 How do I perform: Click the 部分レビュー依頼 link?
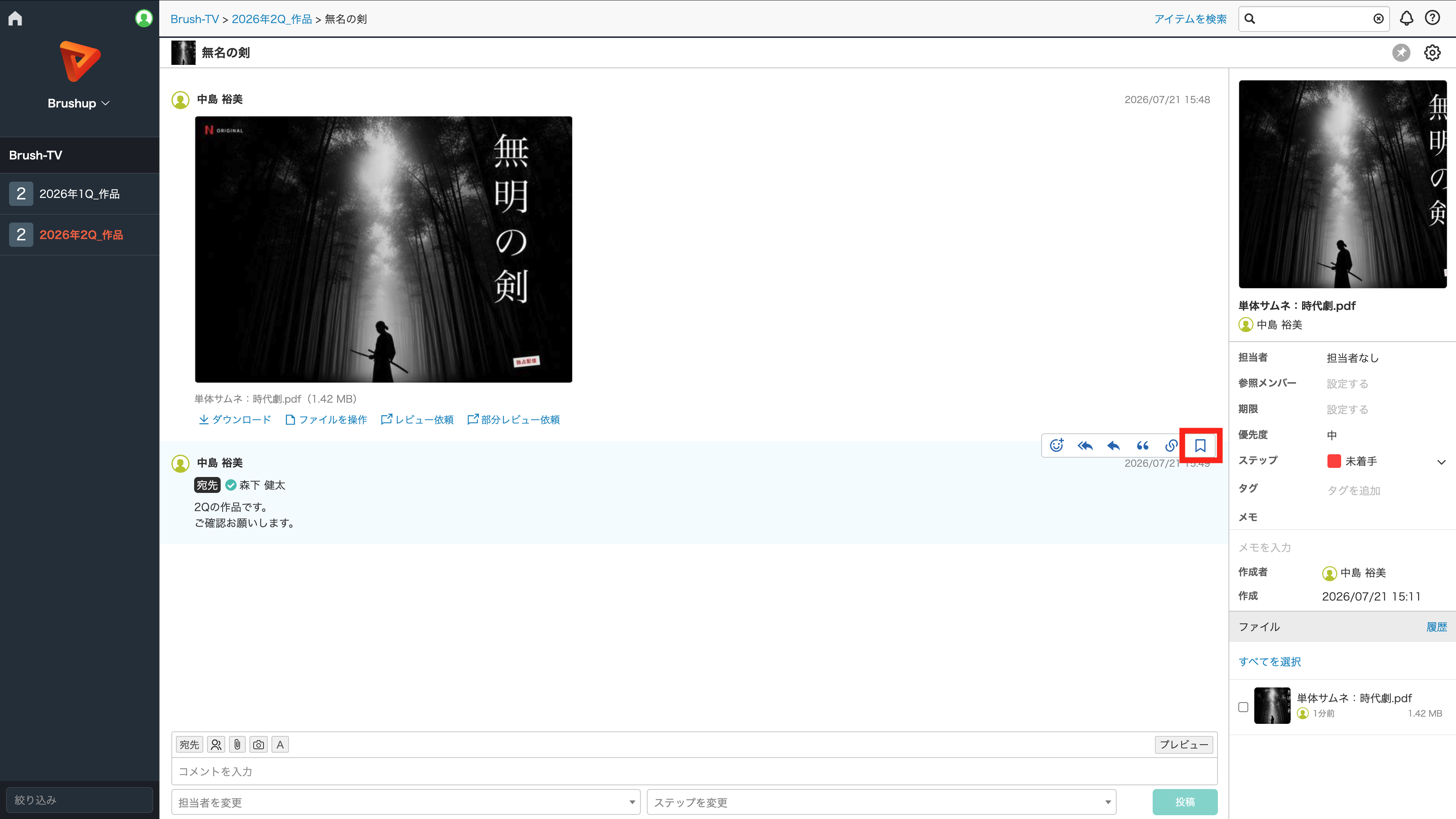coord(513,419)
